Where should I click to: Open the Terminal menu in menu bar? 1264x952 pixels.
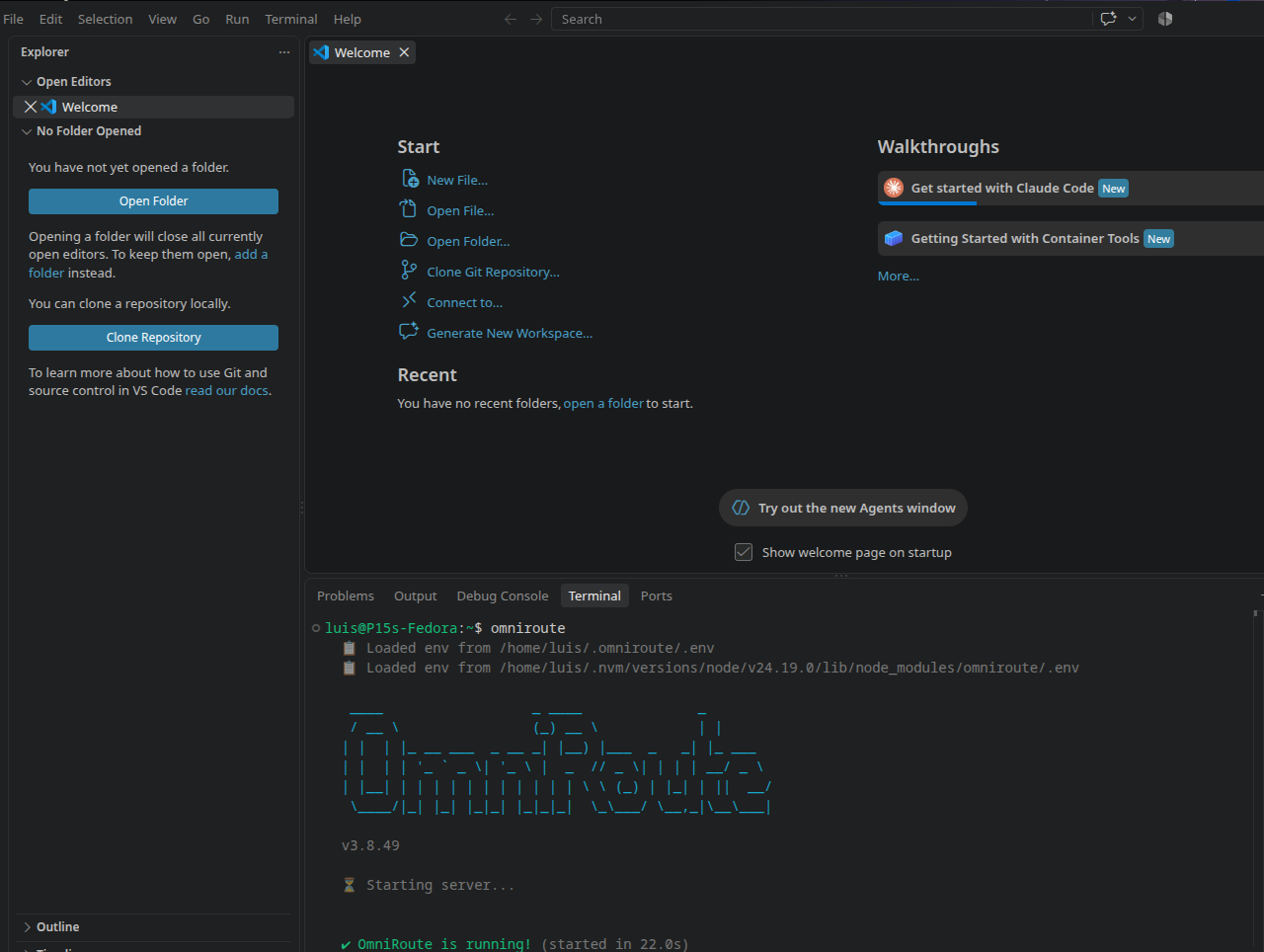tap(291, 19)
